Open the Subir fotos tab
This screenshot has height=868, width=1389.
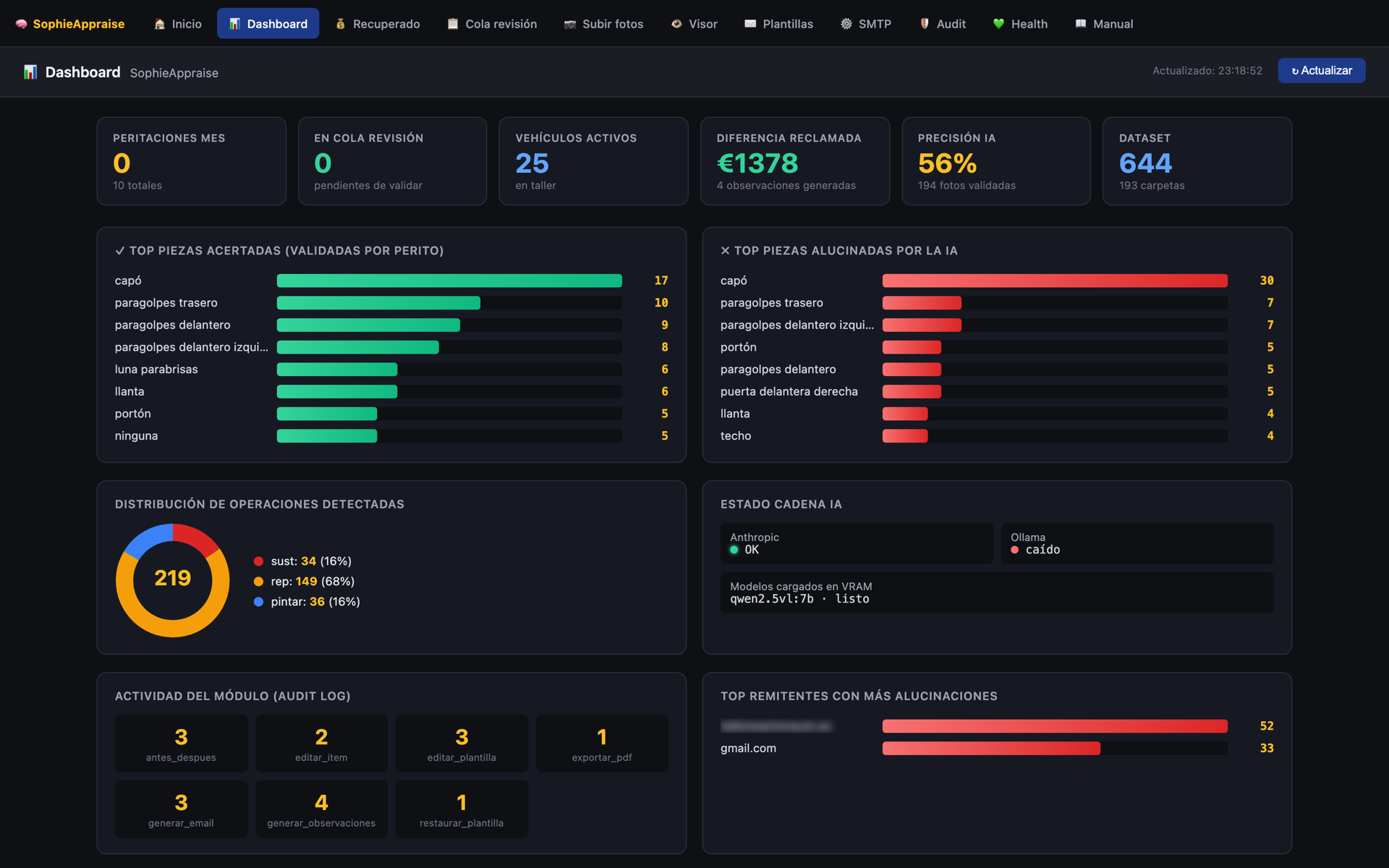[x=604, y=24]
